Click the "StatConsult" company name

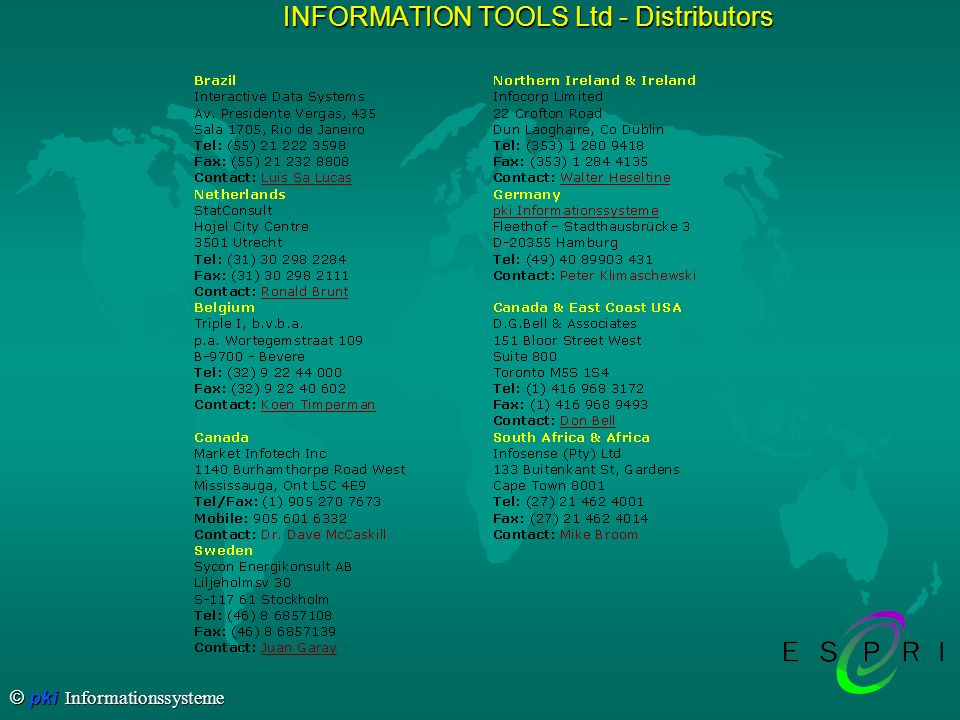pyautogui.click(x=233, y=211)
